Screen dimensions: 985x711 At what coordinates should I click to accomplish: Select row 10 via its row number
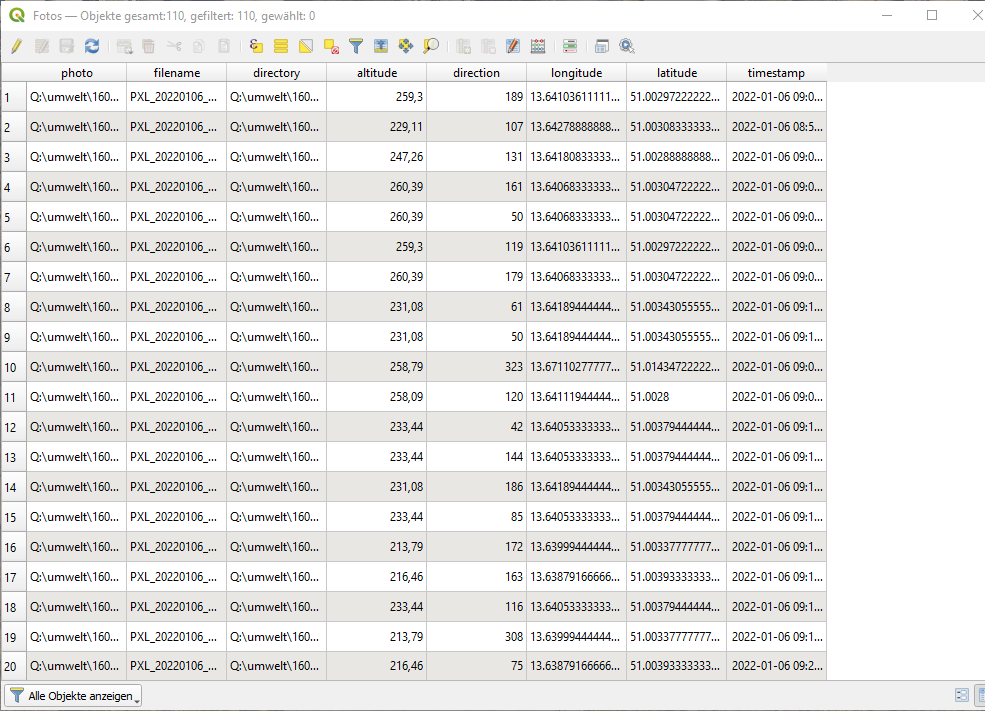point(13,367)
